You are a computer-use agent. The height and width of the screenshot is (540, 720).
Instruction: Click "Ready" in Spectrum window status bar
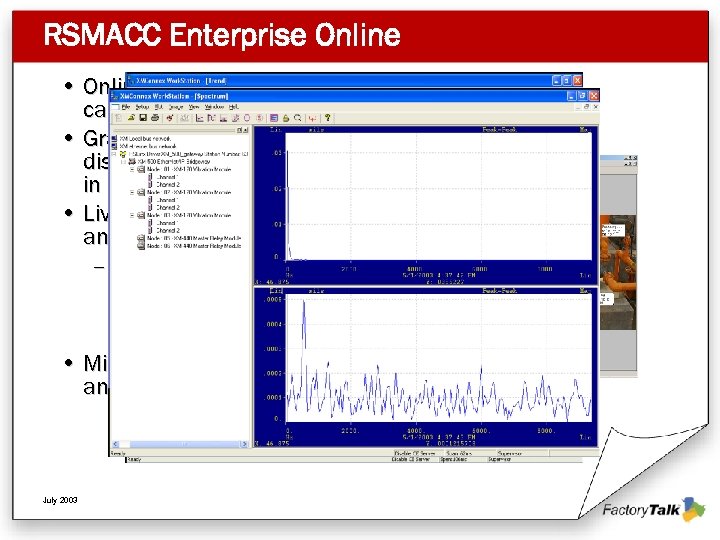118,453
